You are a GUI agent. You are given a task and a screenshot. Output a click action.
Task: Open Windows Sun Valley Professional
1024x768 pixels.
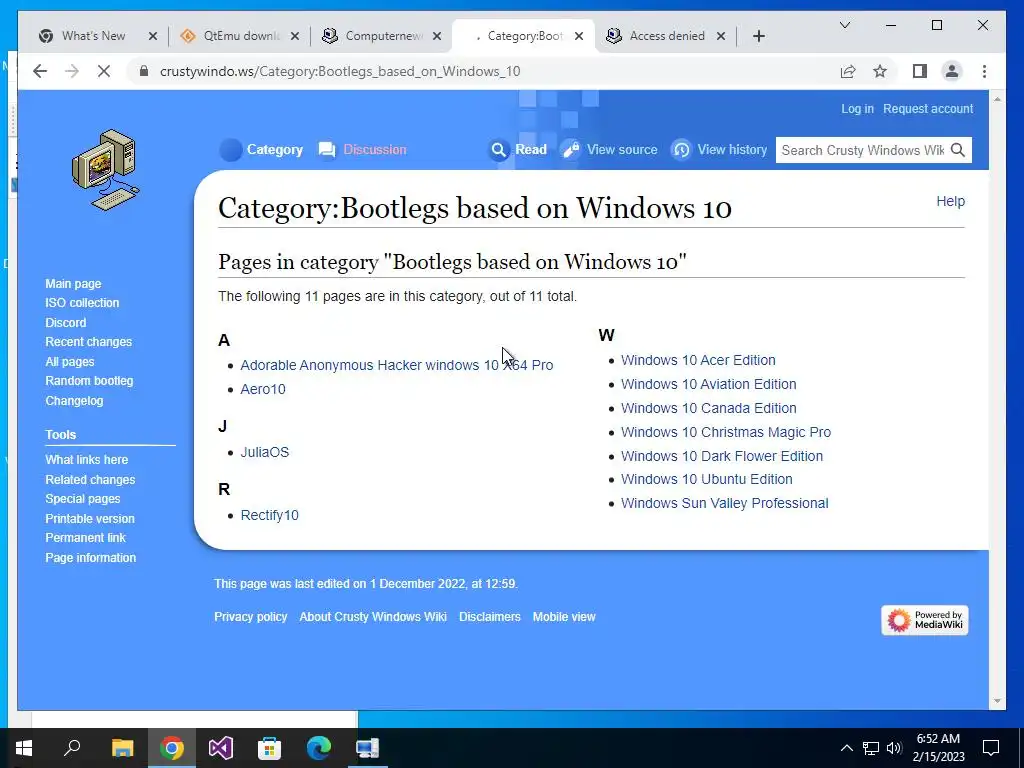tap(724, 504)
